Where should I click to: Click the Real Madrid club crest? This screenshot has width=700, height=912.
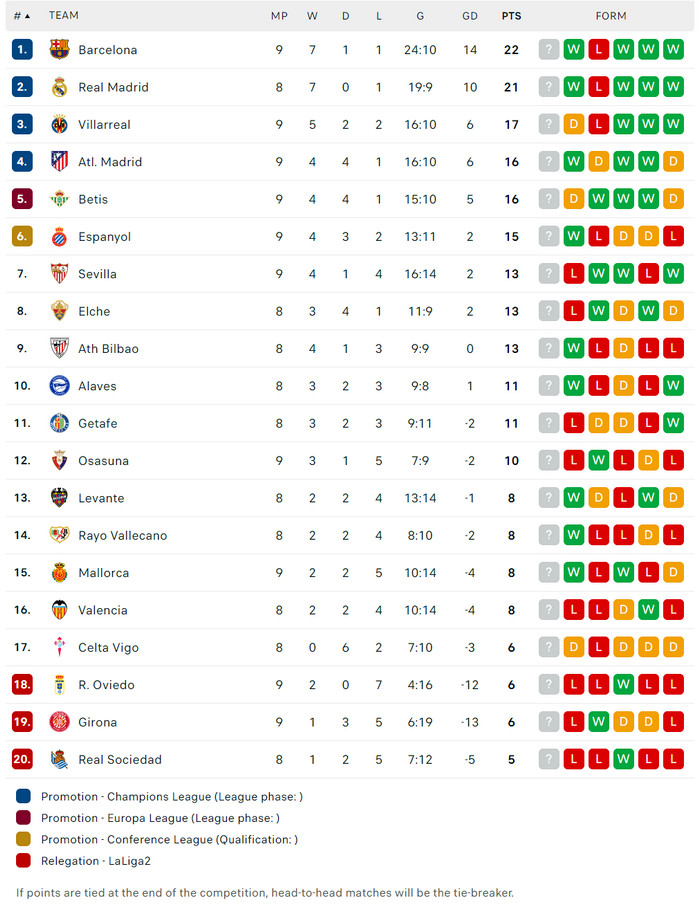pyautogui.click(x=60, y=87)
